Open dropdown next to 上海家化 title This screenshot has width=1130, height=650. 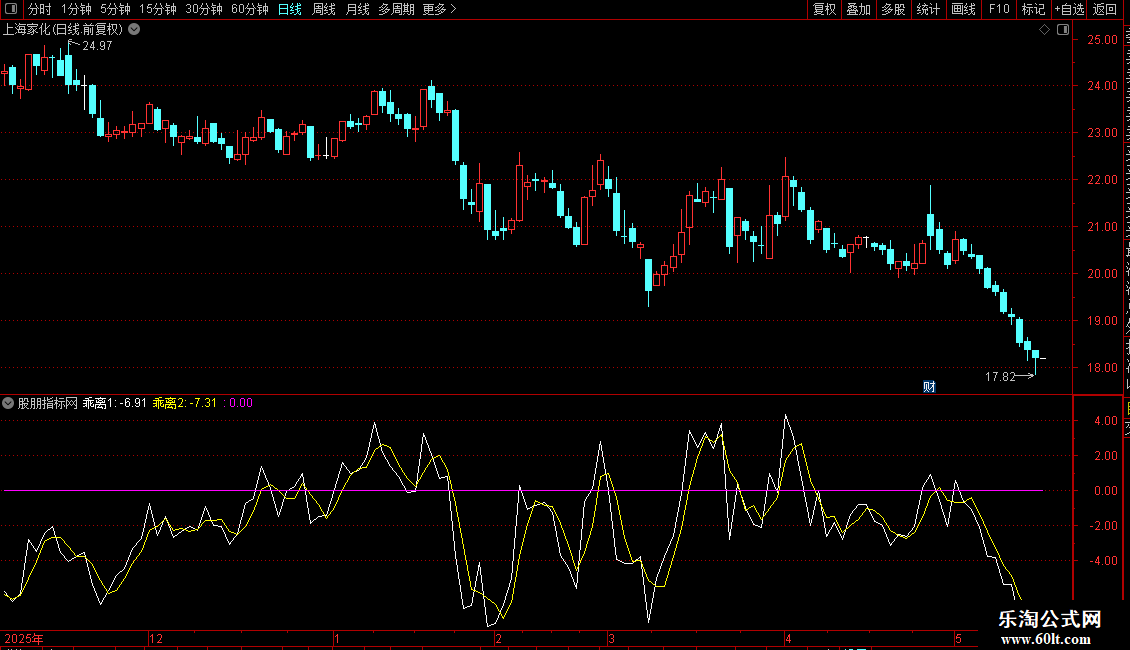(x=134, y=30)
